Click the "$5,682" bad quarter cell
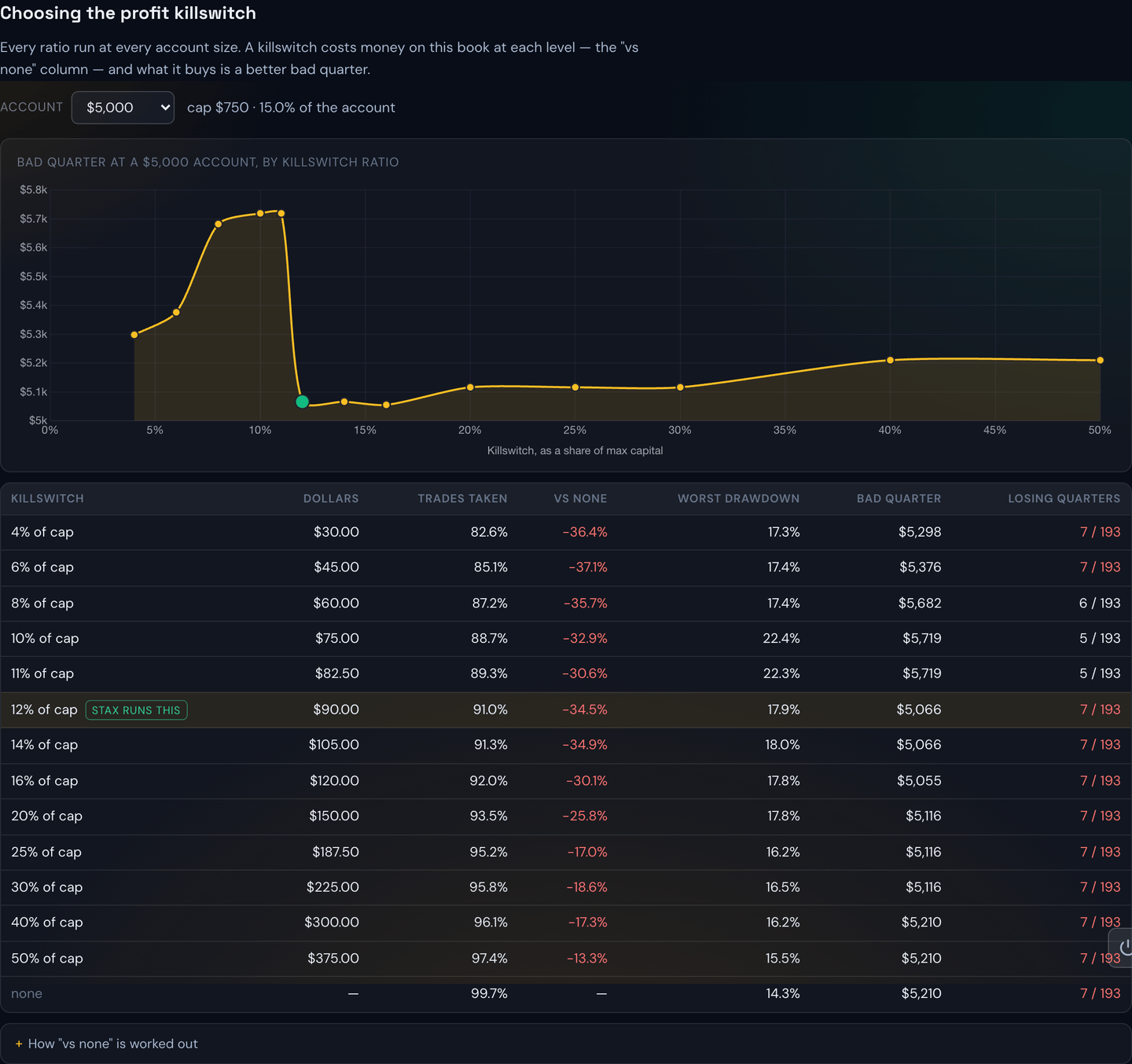 coord(920,604)
